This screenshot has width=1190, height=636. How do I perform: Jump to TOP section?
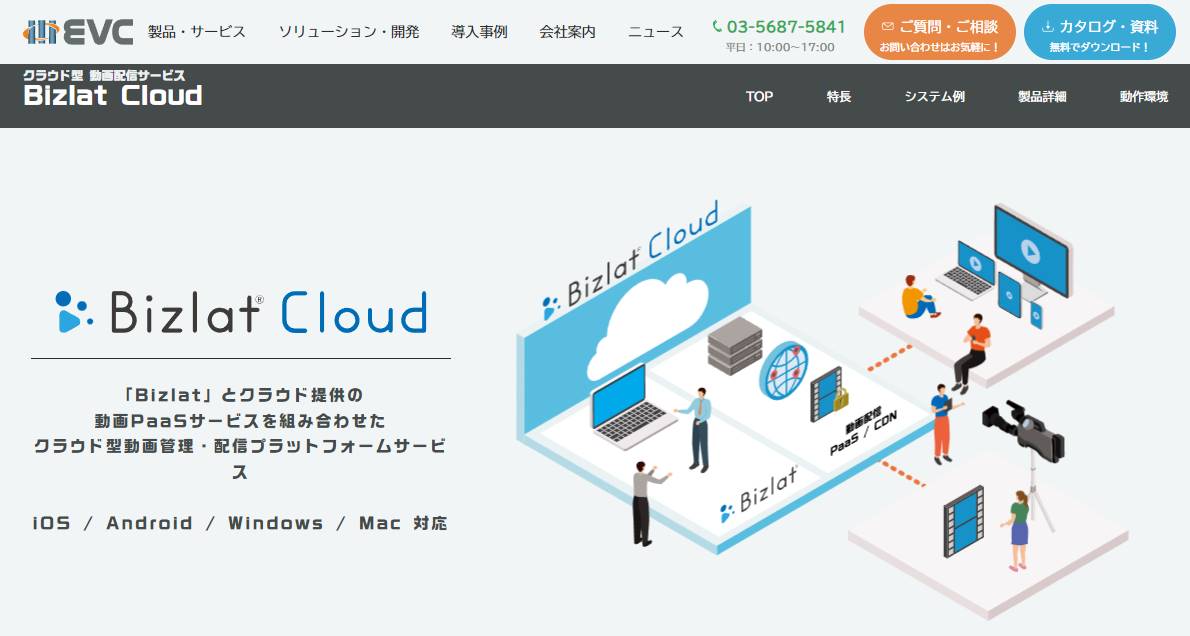pyautogui.click(x=759, y=96)
